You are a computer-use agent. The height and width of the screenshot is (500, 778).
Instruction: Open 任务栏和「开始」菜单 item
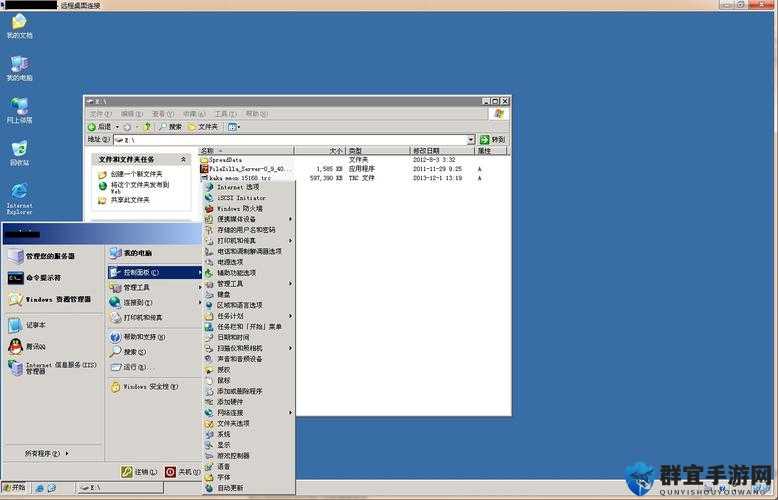click(249, 327)
